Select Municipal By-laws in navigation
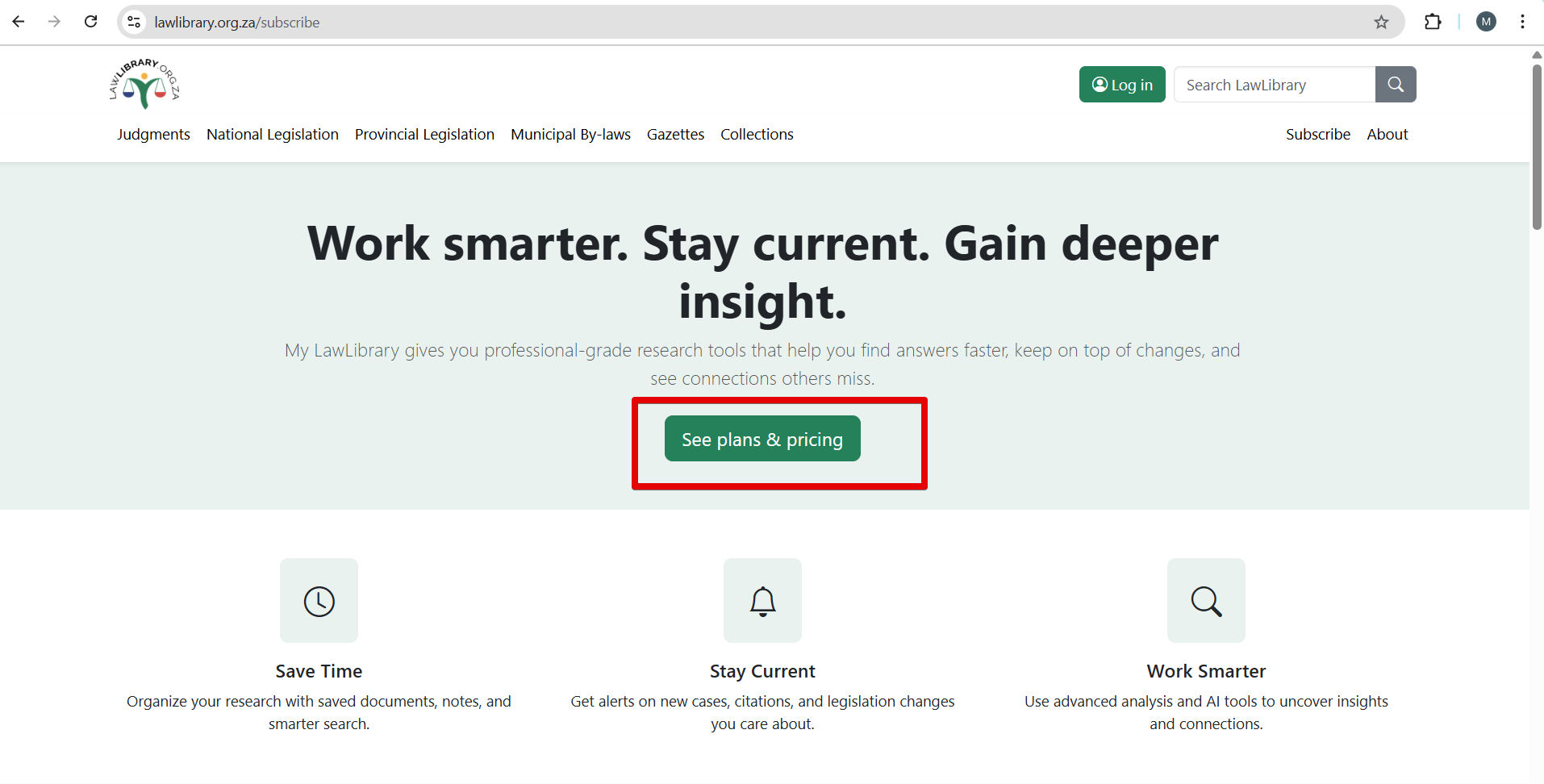Screen dimensions: 1544x784 coord(570,135)
